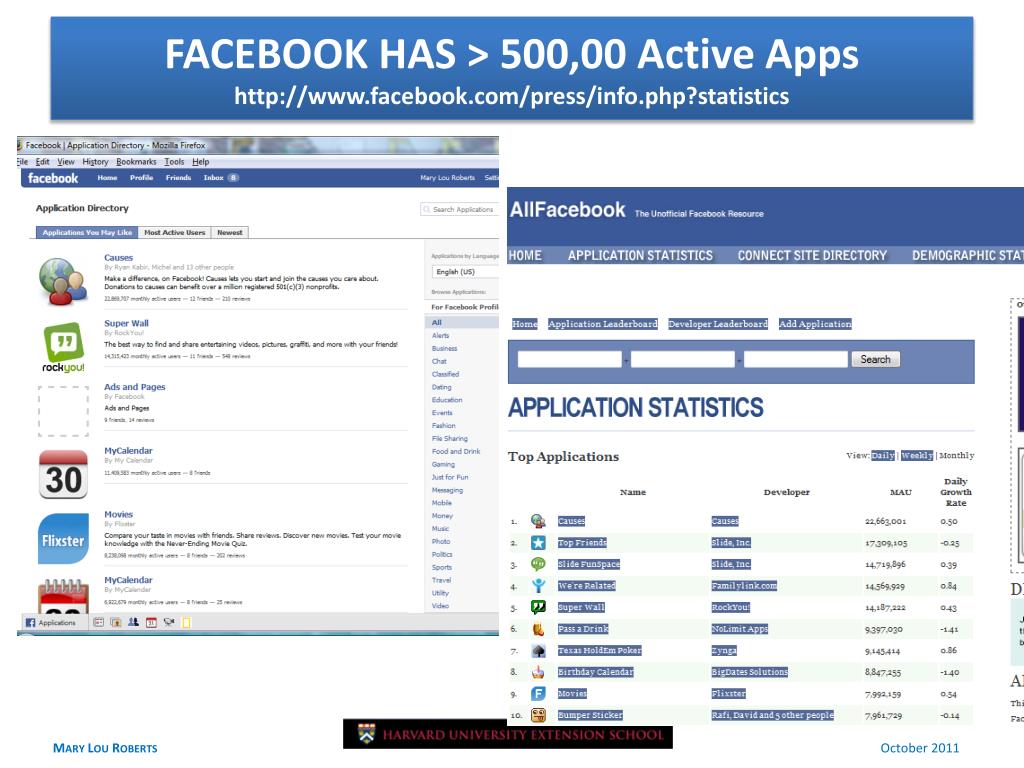1024x768 pixels.
Task: Open the Developer Leaderboard link
Action: (718, 324)
